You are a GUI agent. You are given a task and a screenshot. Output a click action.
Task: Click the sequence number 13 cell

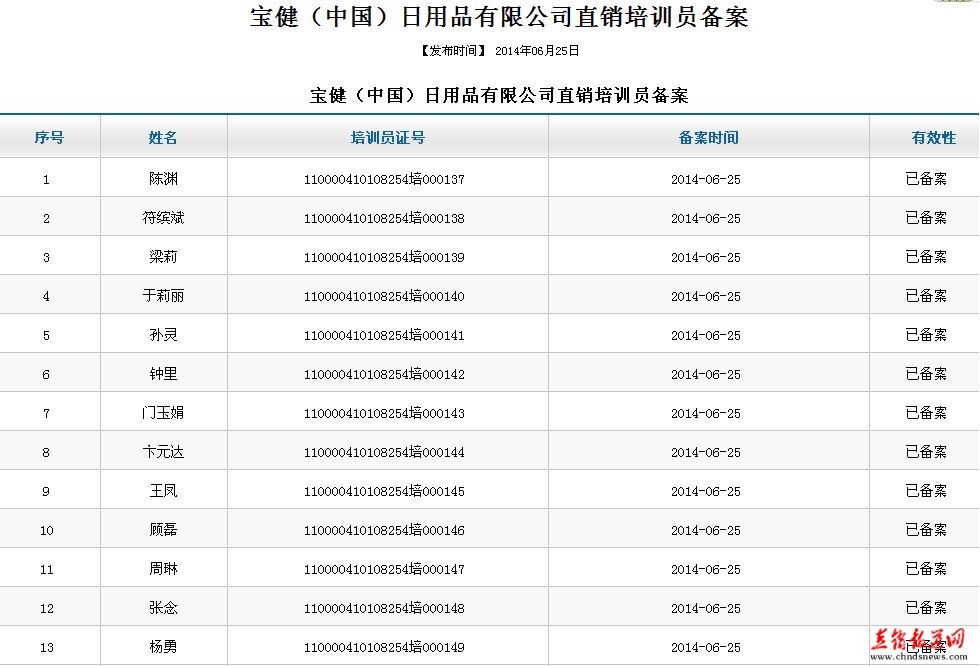pyautogui.click(x=47, y=647)
